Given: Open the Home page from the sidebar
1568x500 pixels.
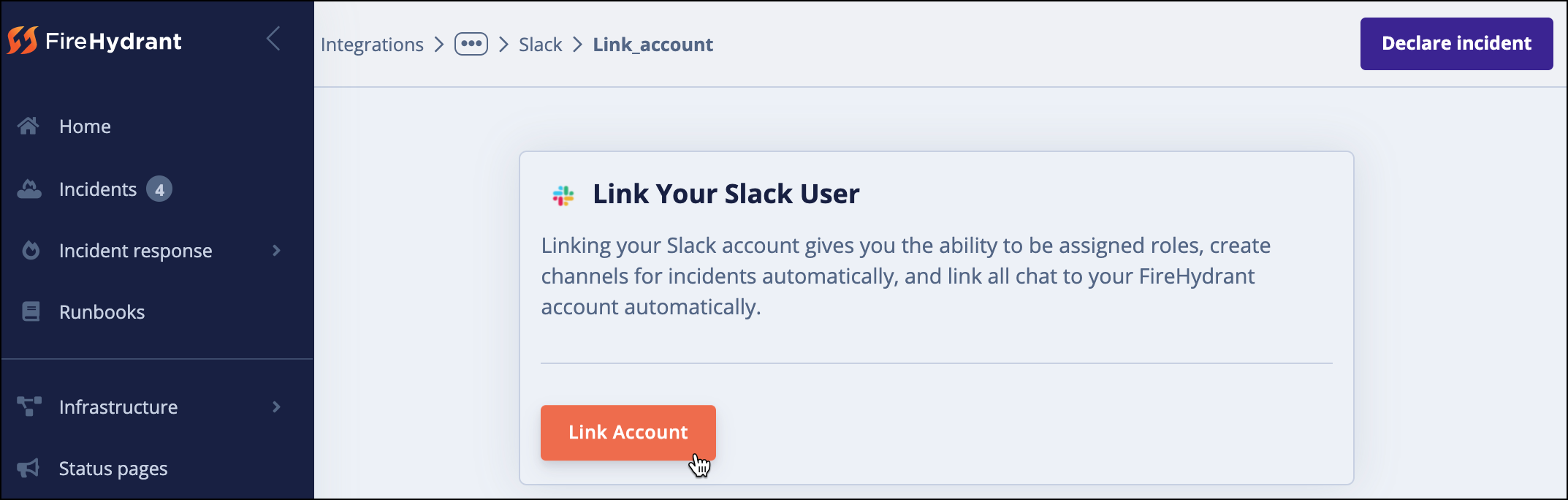Looking at the screenshot, I should coord(85,126).
